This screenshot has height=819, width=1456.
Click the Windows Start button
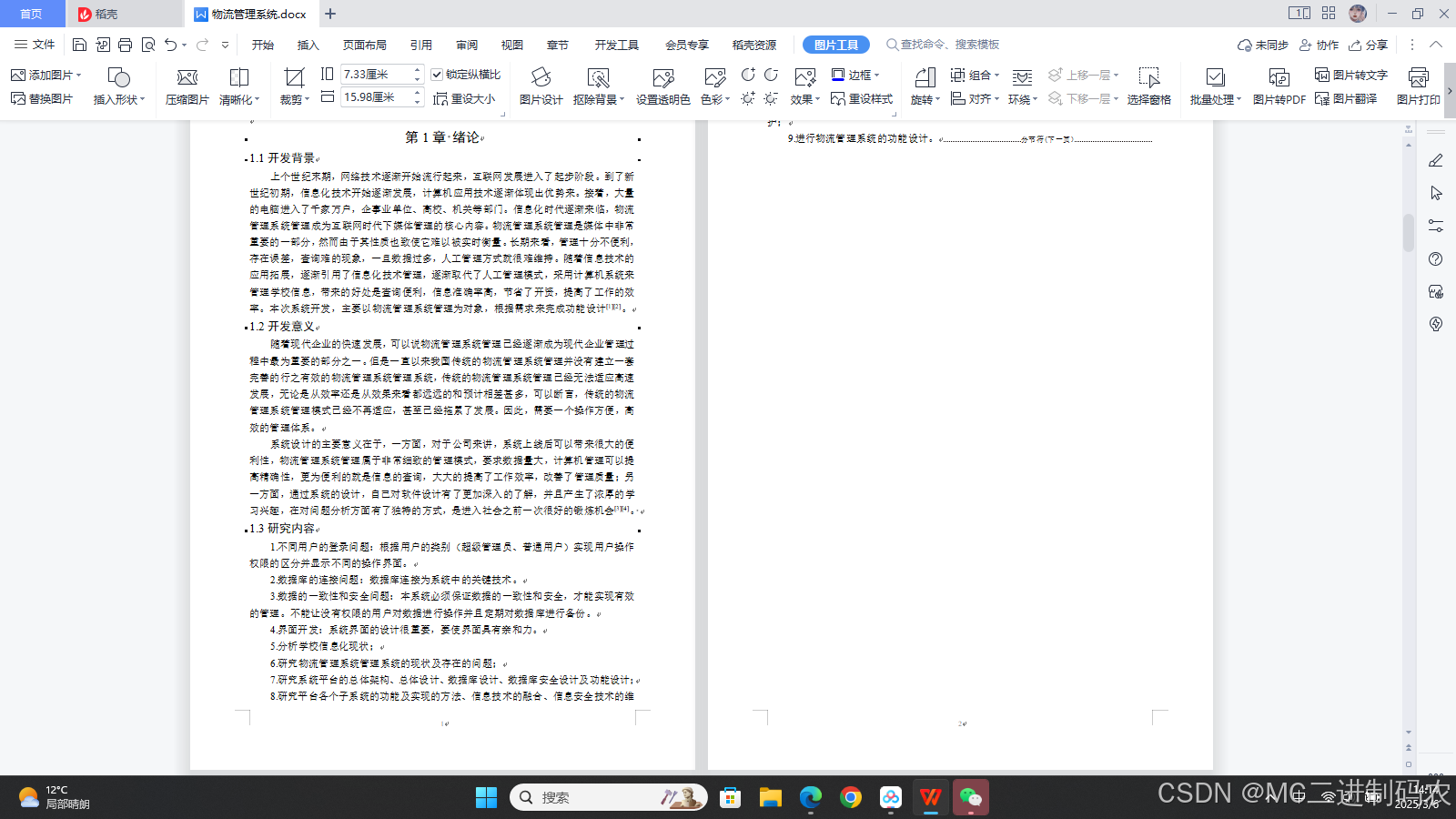(x=486, y=798)
